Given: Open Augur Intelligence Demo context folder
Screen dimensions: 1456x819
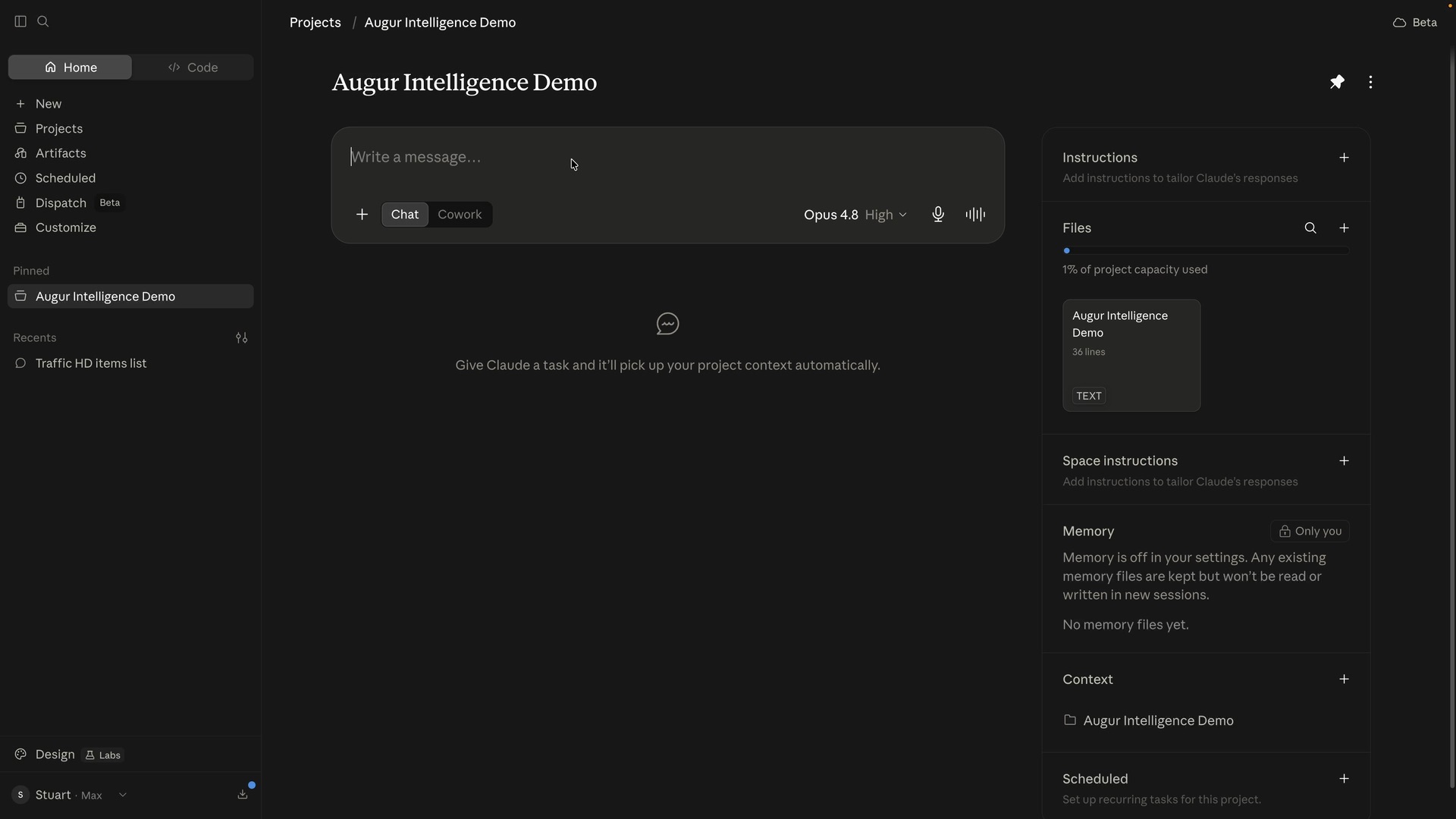Looking at the screenshot, I should tap(1148, 720).
